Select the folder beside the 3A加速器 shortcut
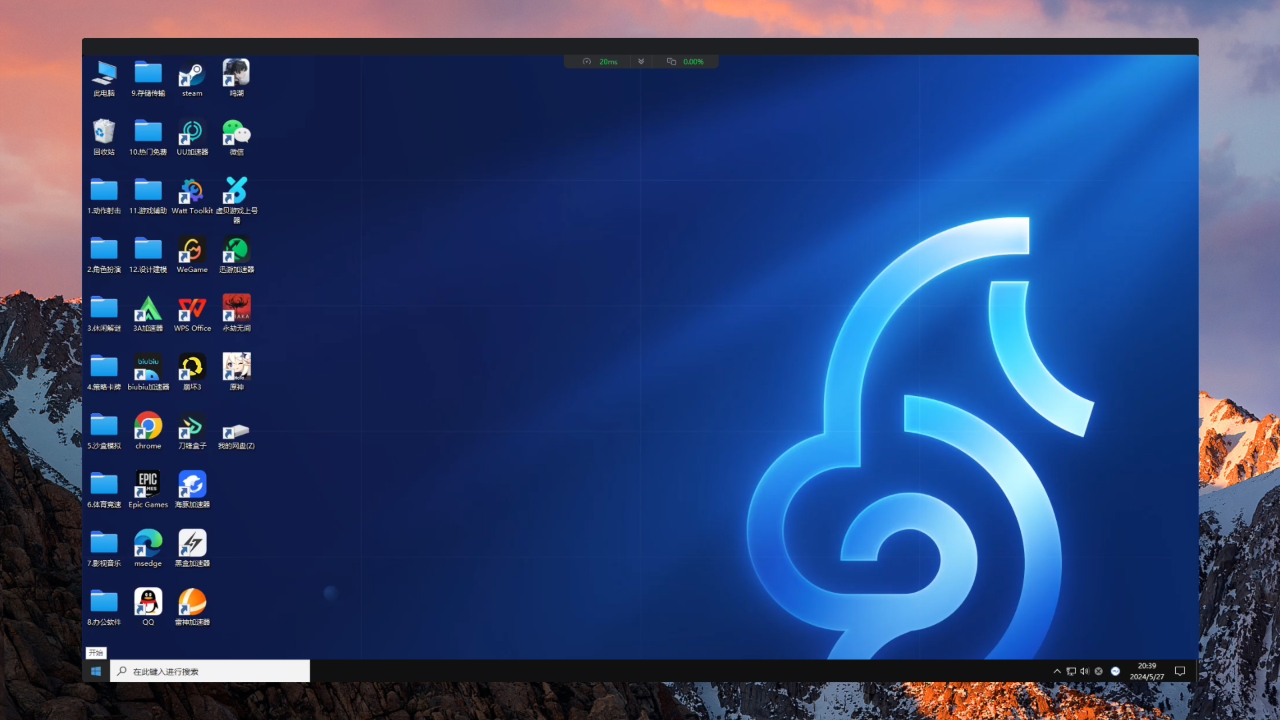Screen dimensions: 1280x720 tap(104, 314)
